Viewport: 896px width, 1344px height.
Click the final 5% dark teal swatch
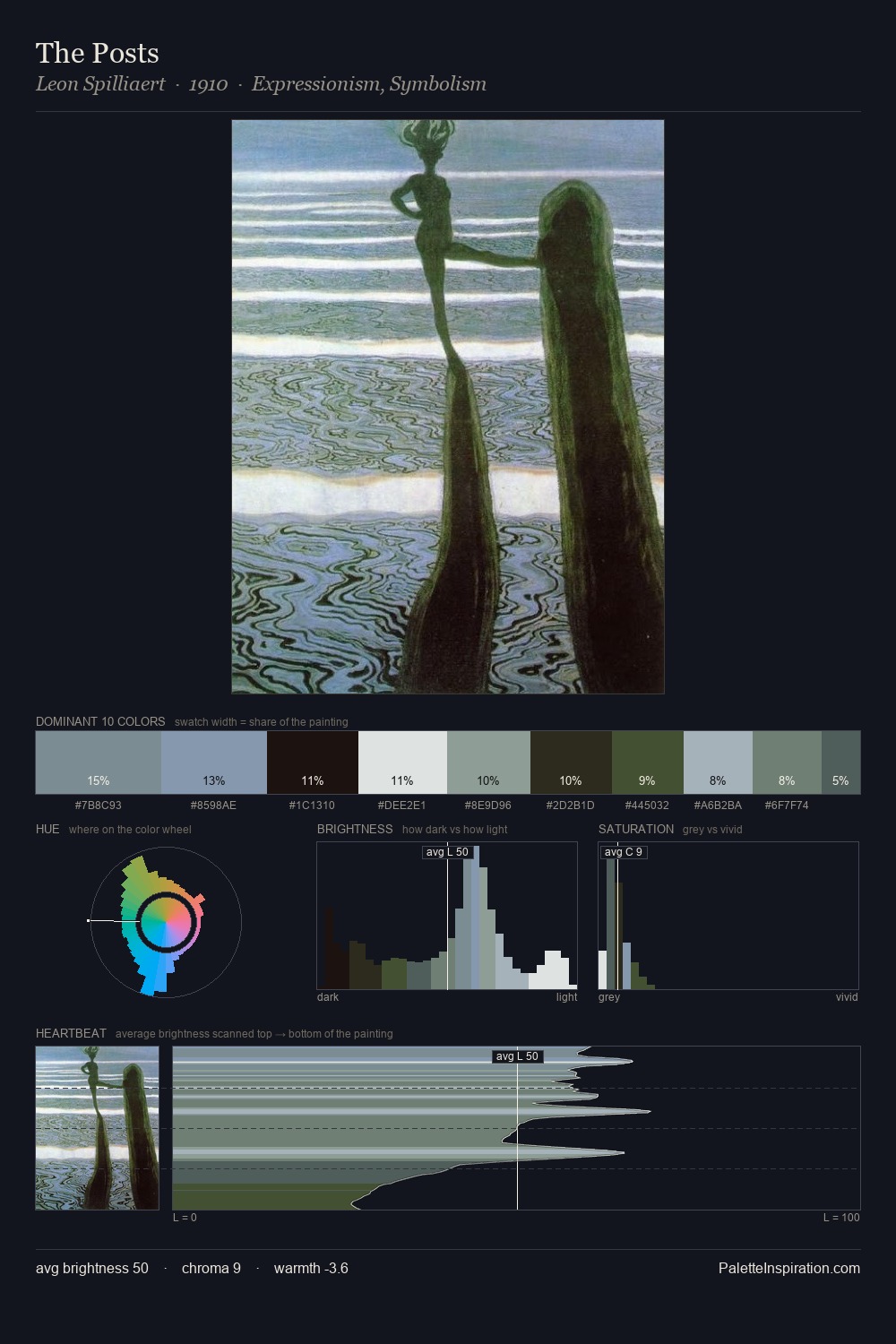[840, 762]
